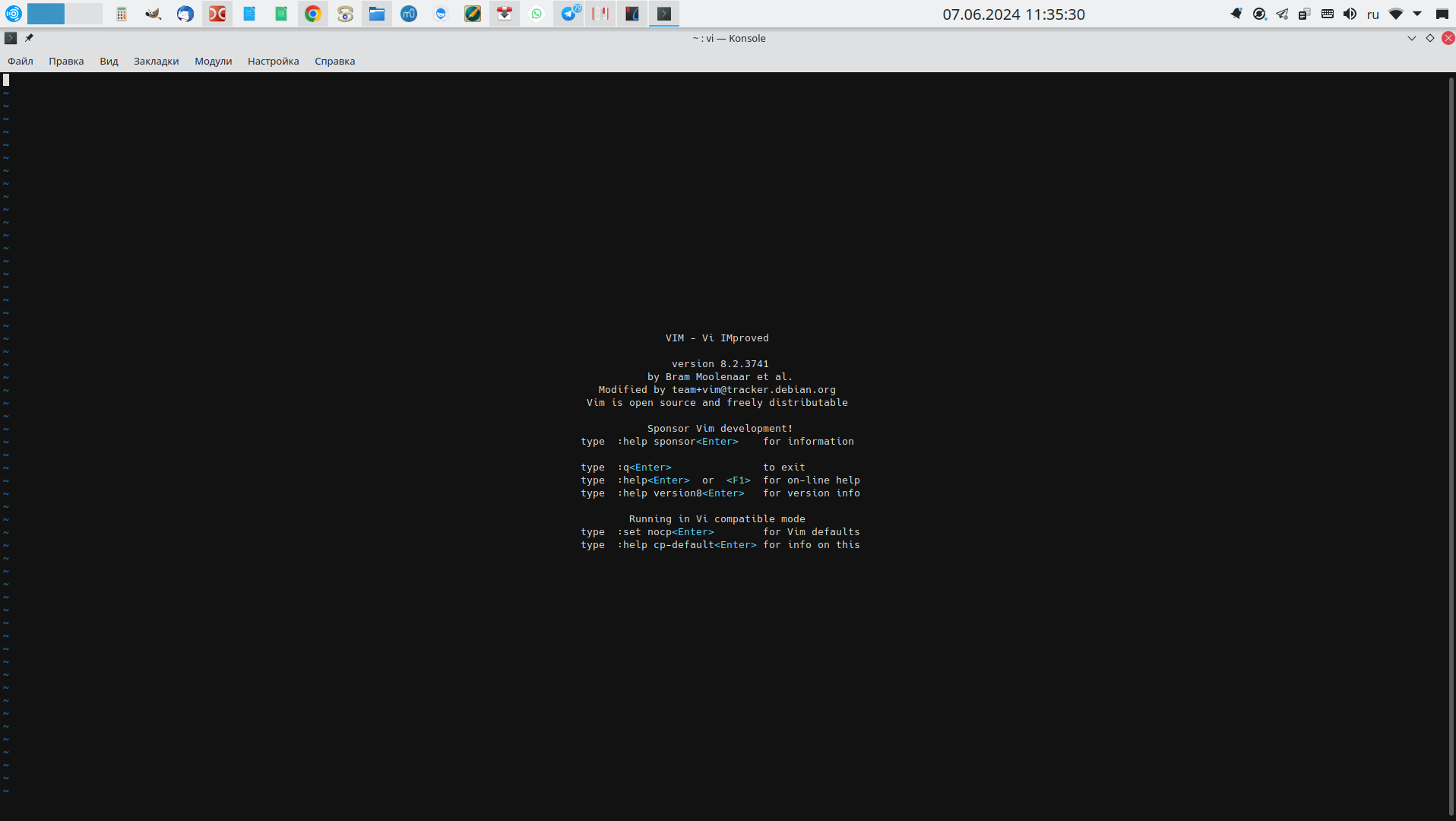
Task: Open the Закладки menu
Action: (157, 62)
